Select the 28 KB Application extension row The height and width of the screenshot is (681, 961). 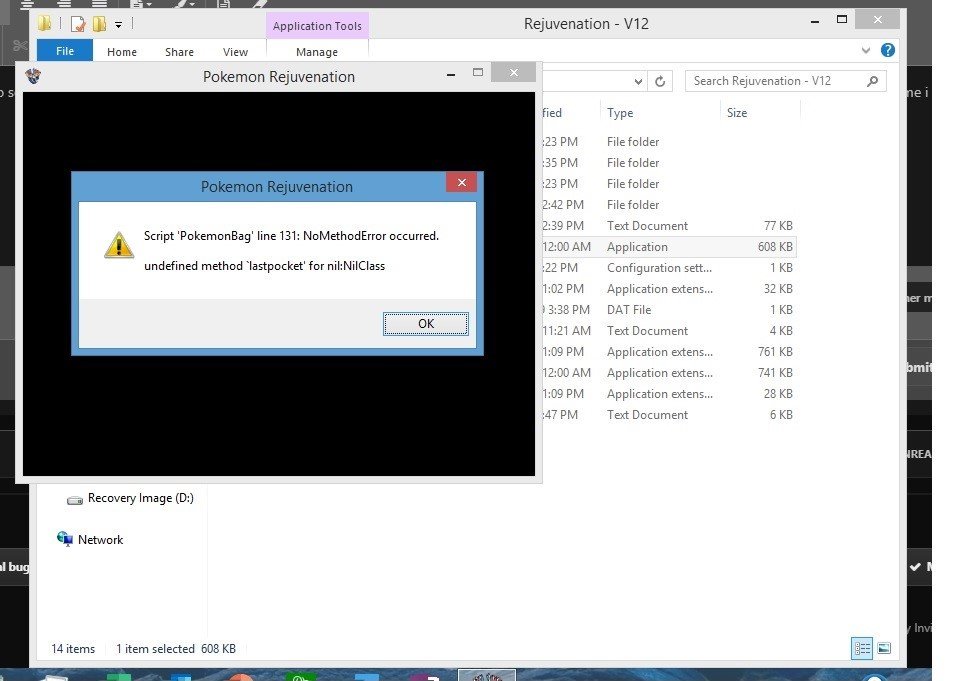[x=668, y=394]
